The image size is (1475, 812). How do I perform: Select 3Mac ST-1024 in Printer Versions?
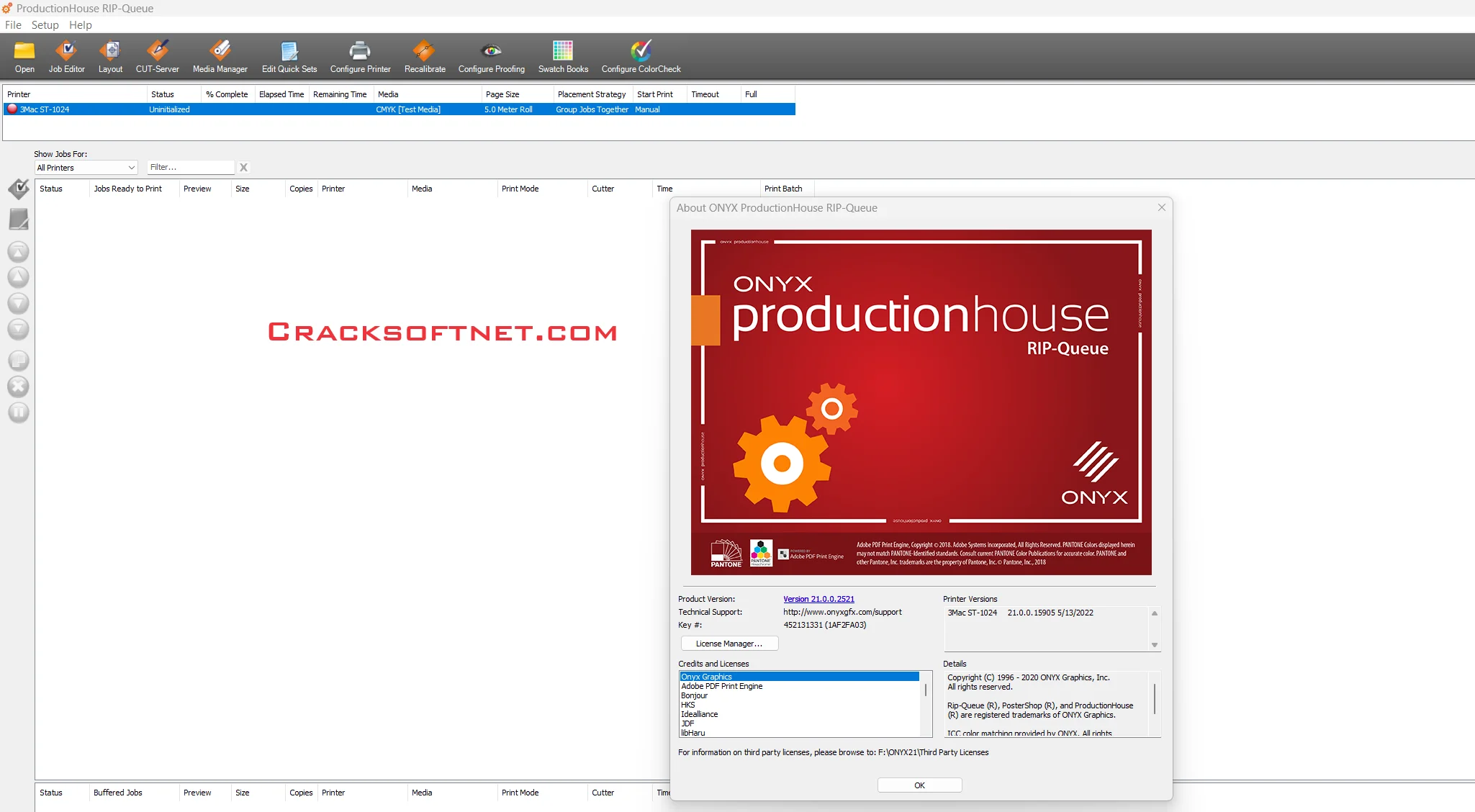click(x=1020, y=613)
